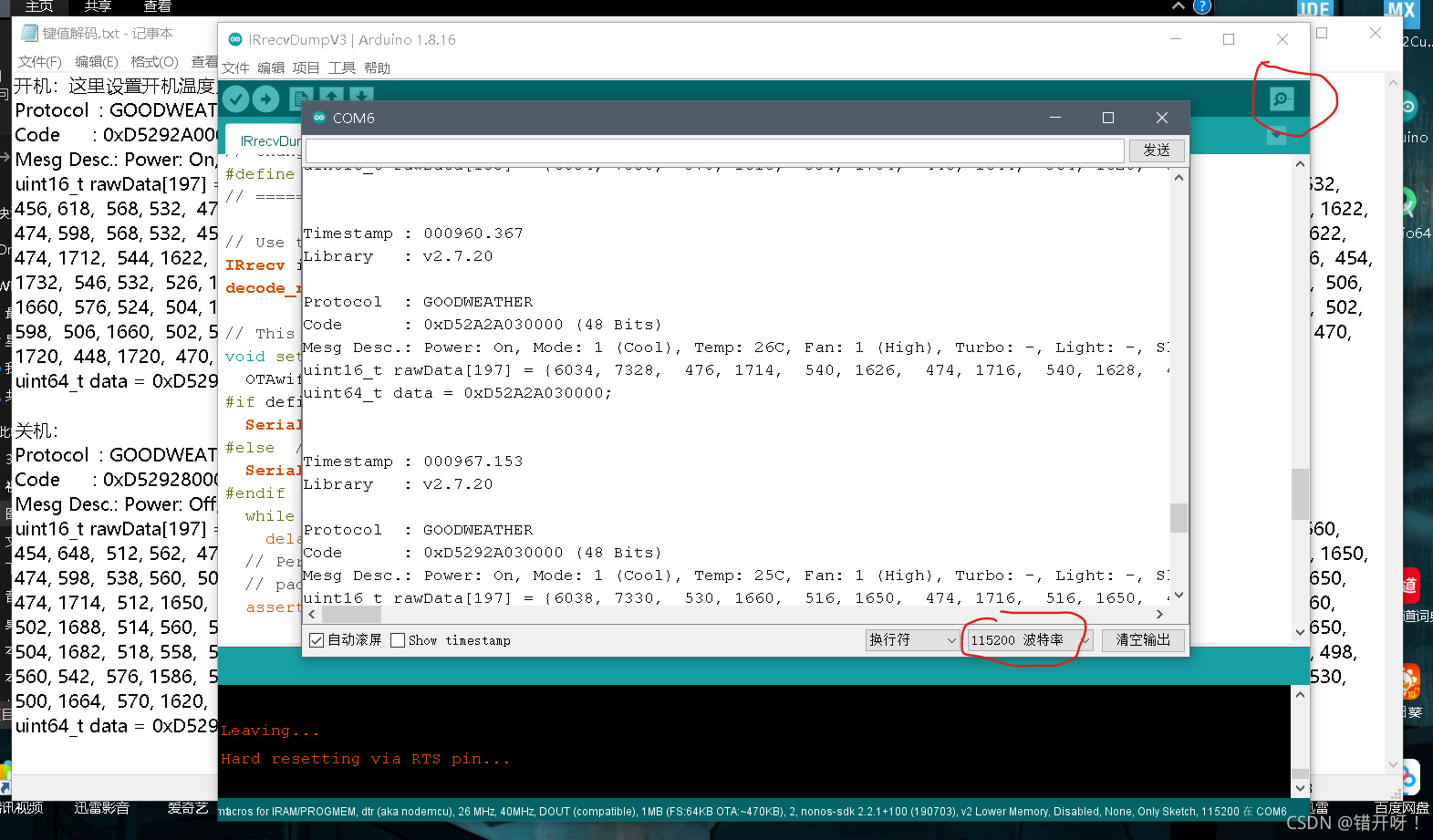Image resolution: width=1433 pixels, height=840 pixels.
Task: Click the '关机:' heading line in Notepad
Action: [x=36, y=430]
